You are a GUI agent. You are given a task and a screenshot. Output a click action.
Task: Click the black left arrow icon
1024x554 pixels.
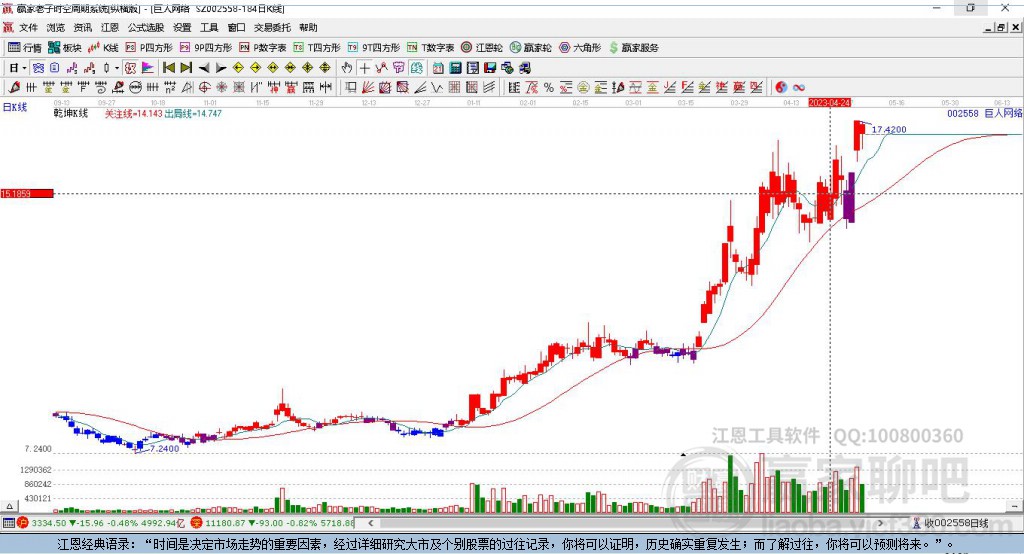(x=204, y=68)
